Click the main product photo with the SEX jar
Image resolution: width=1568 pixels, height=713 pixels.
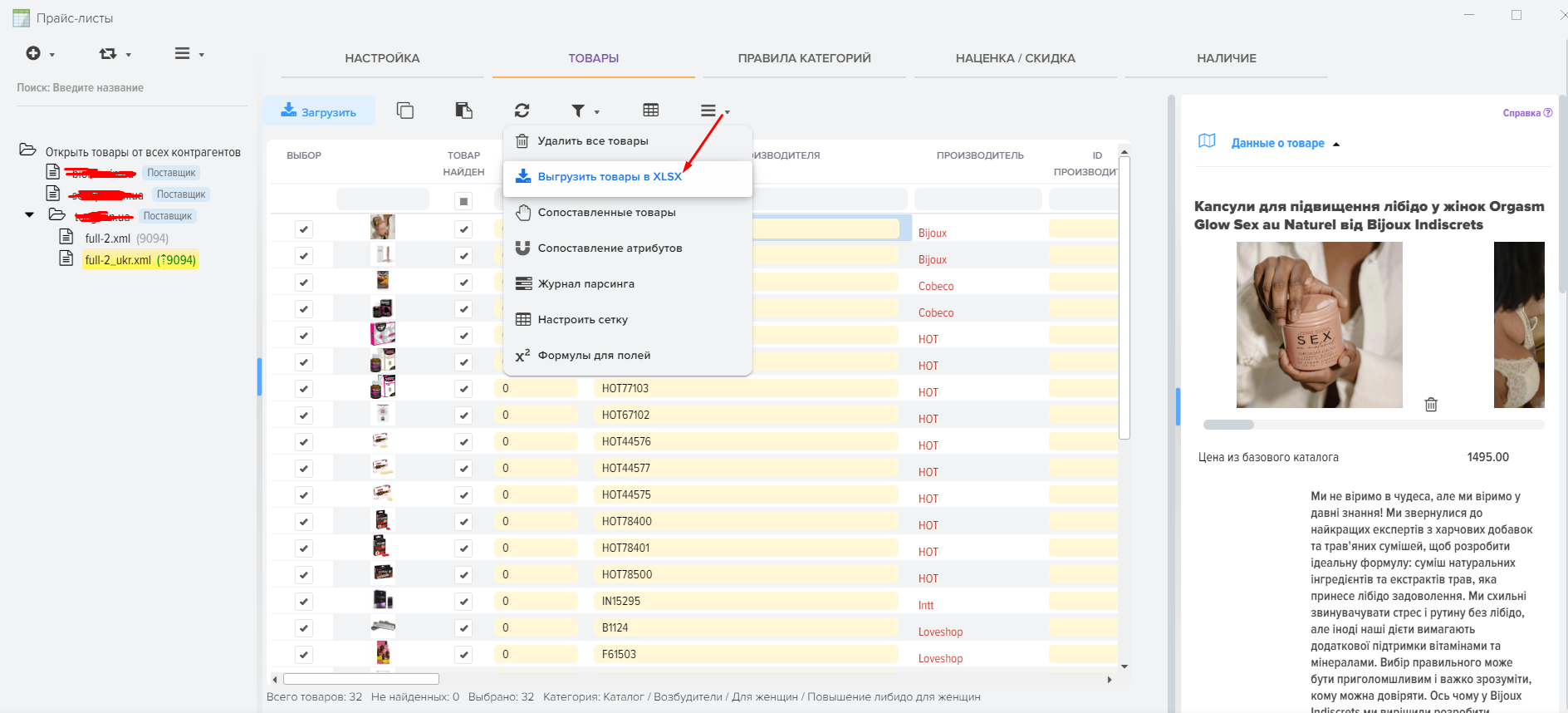(x=1319, y=325)
